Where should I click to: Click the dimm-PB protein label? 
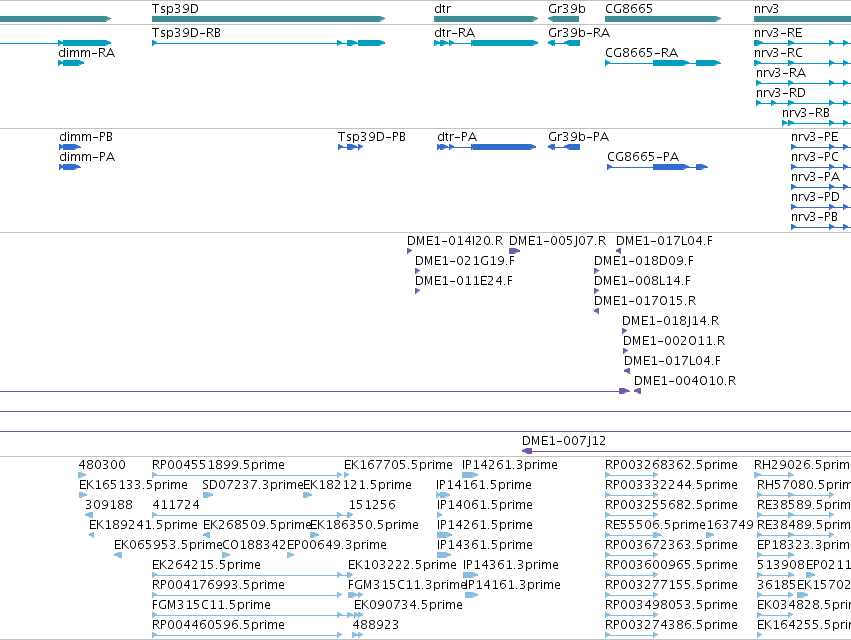[86, 137]
